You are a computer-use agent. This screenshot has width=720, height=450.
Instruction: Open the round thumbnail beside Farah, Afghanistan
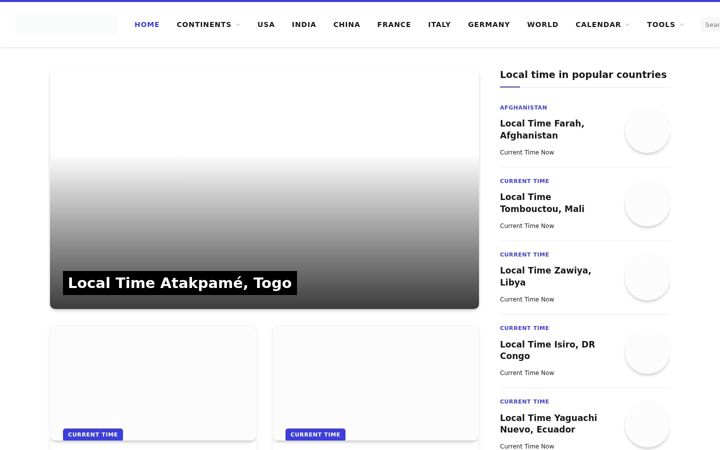click(x=647, y=130)
